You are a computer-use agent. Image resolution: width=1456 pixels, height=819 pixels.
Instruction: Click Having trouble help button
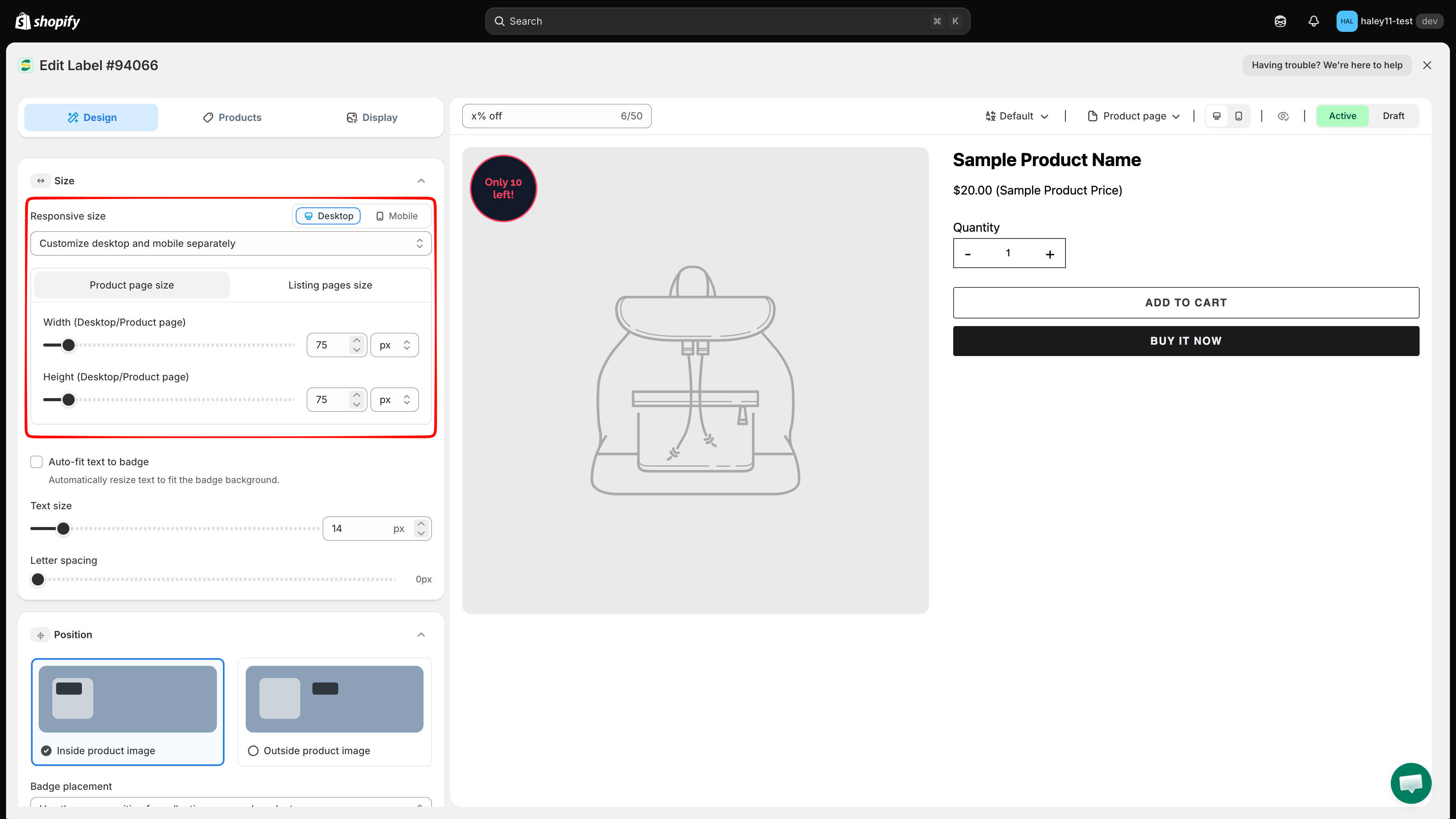click(x=1327, y=65)
